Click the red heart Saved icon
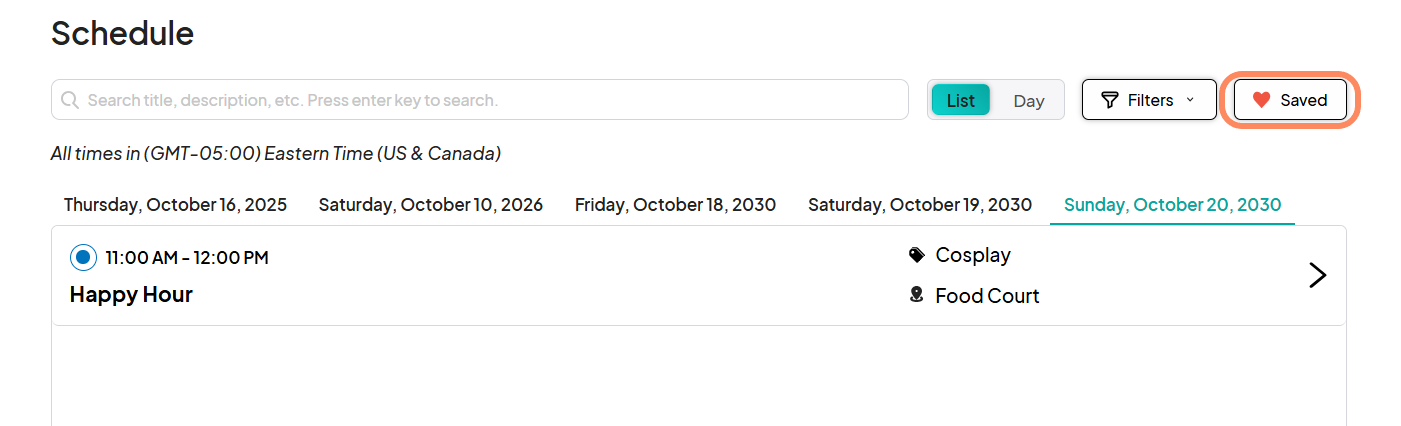The height and width of the screenshot is (426, 1401). (1261, 100)
